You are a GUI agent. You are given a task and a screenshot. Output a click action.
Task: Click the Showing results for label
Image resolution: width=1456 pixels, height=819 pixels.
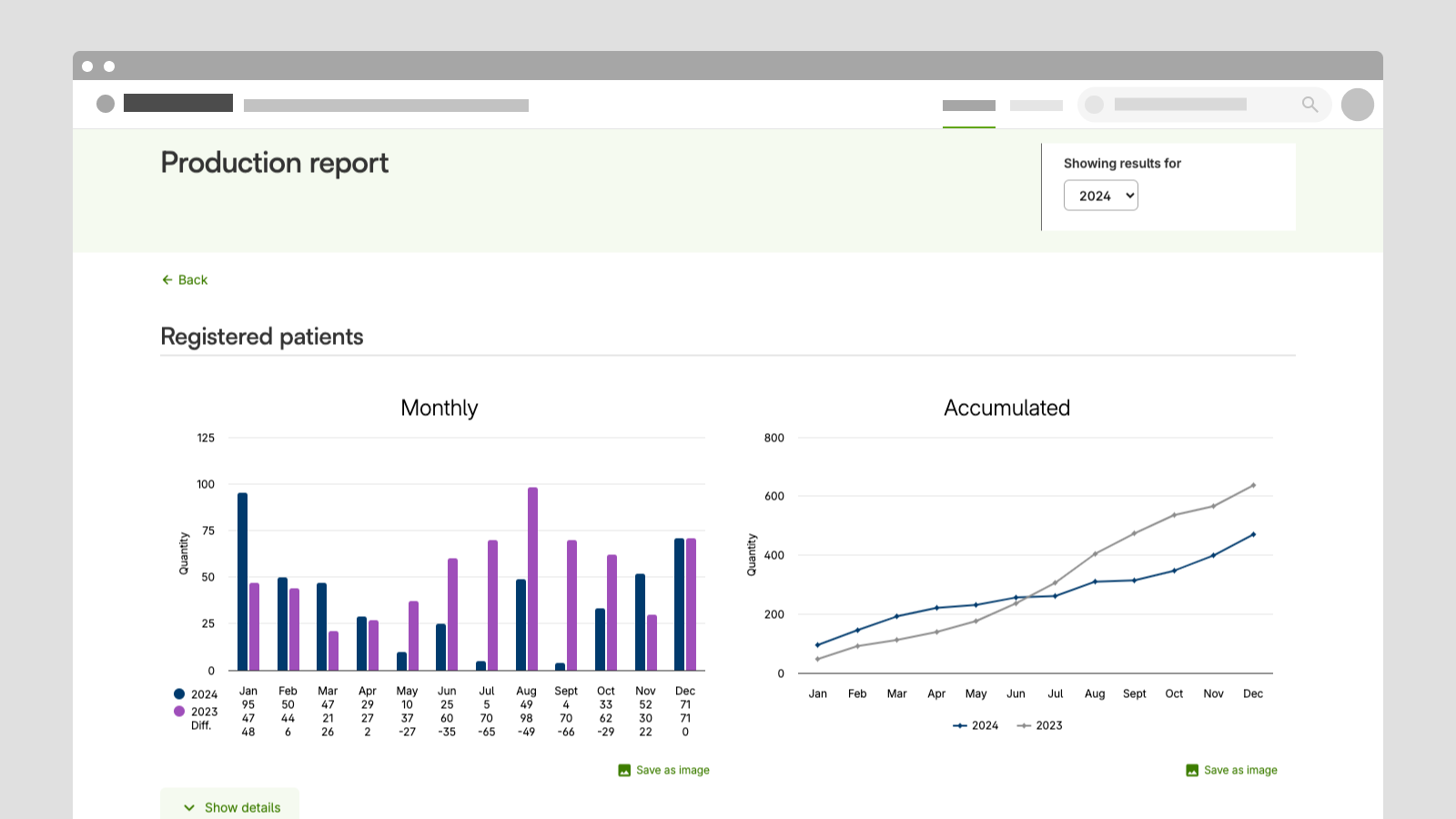click(x=1122, y=164)
